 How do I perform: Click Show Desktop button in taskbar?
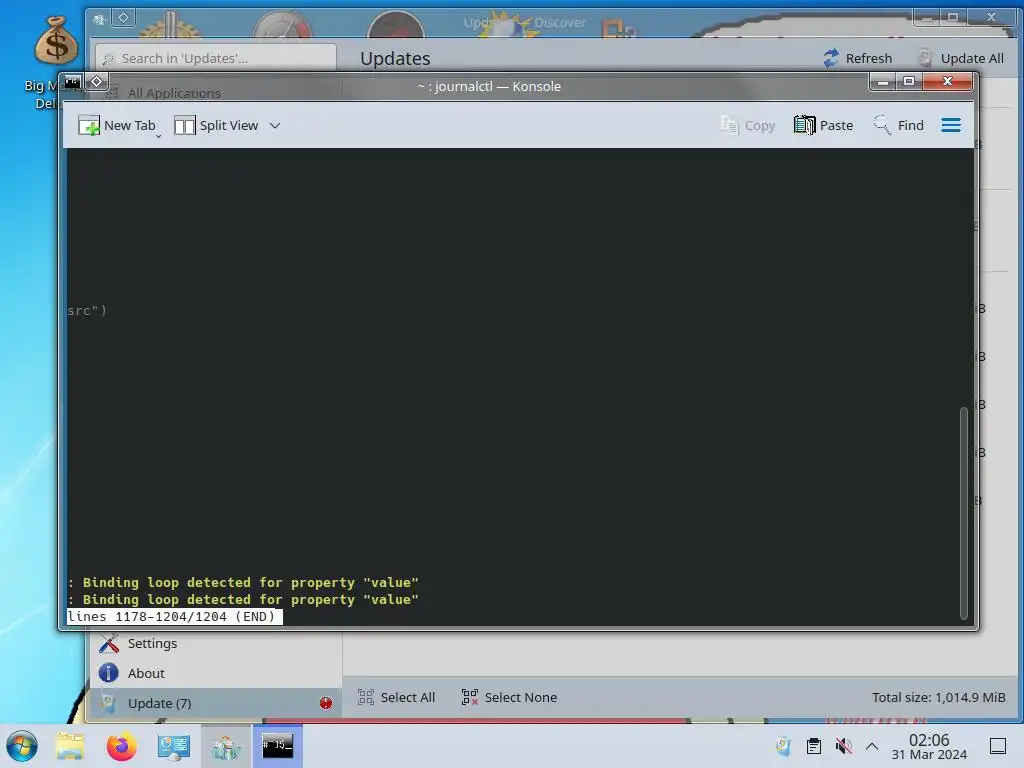pyautogui.click(x=997, y=746)
